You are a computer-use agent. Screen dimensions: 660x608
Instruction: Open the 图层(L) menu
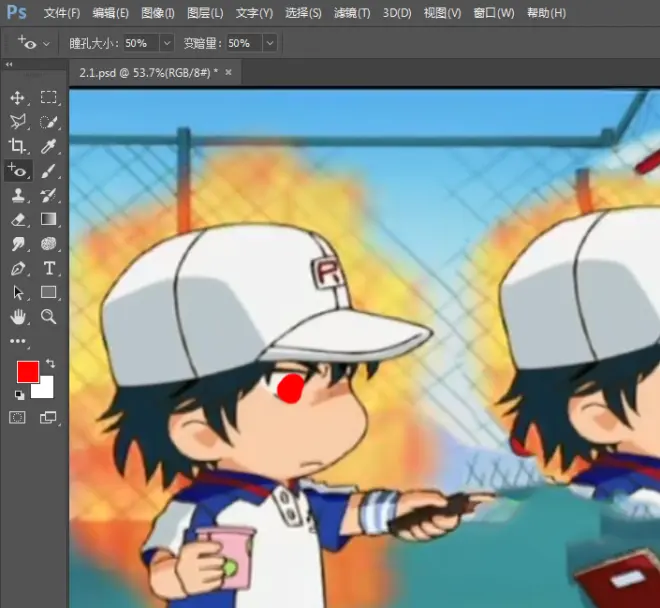click(205, 13)
